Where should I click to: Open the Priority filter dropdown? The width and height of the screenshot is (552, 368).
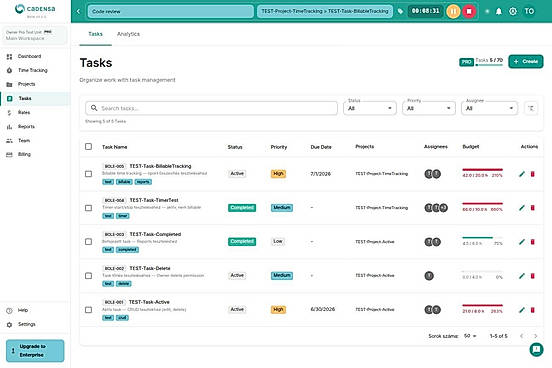tap(428, 108)
